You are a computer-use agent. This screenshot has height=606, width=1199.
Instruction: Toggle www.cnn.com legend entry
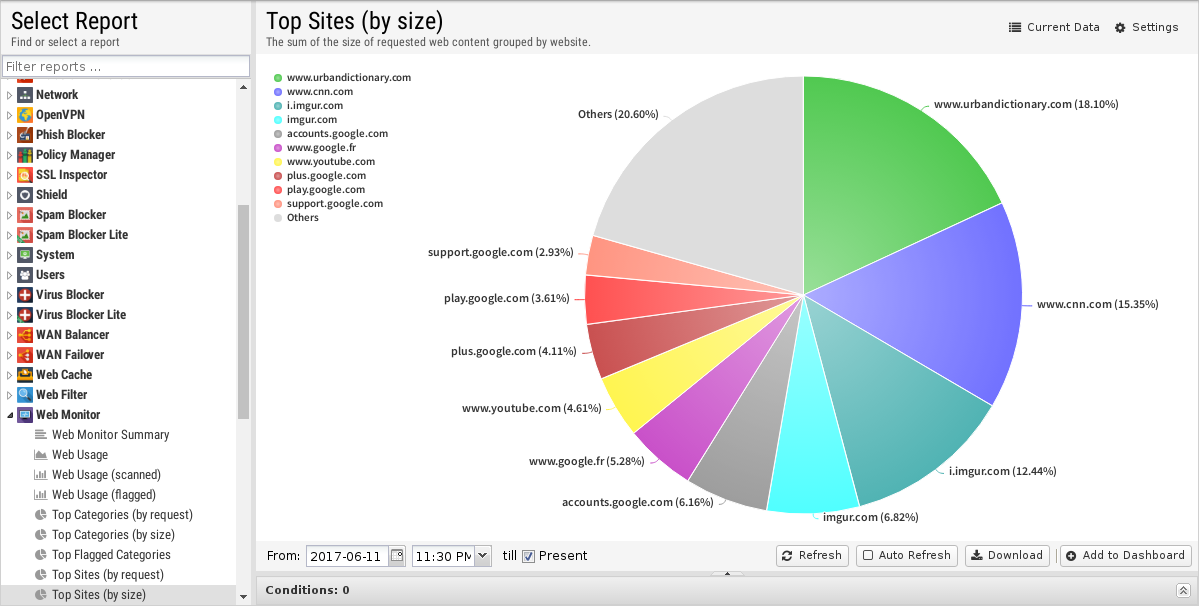click(319, 91)
